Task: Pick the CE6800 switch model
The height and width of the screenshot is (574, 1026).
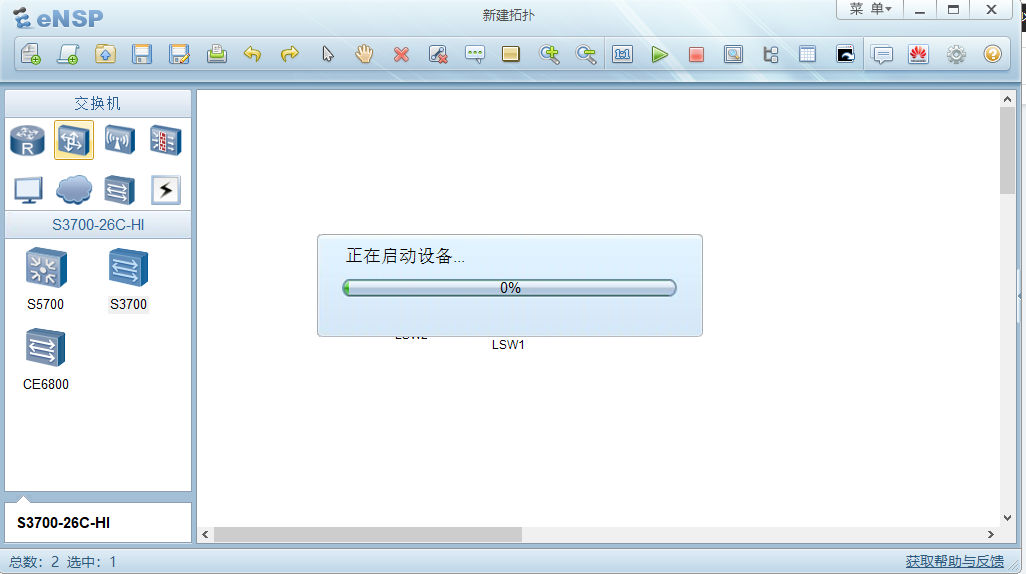Action: click(x=45, y=349)
